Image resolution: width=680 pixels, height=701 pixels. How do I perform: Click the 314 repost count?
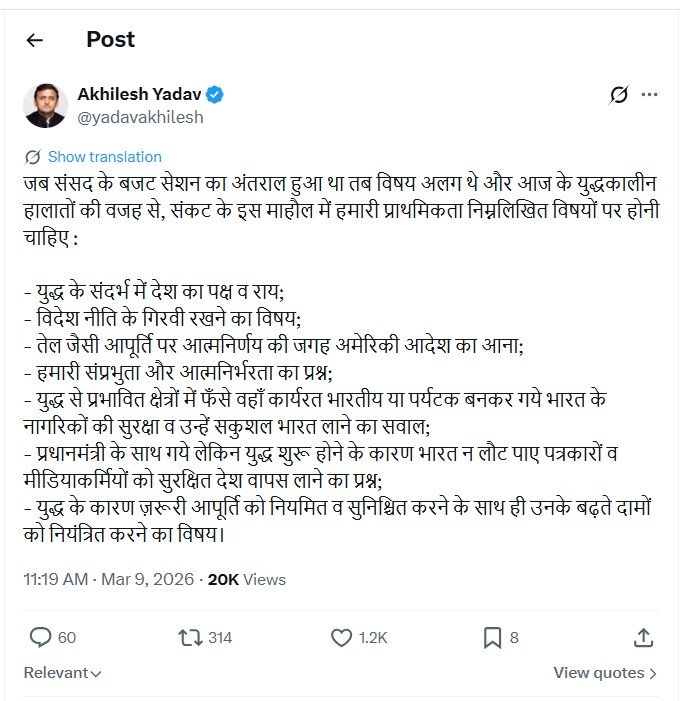click(220, 637)
